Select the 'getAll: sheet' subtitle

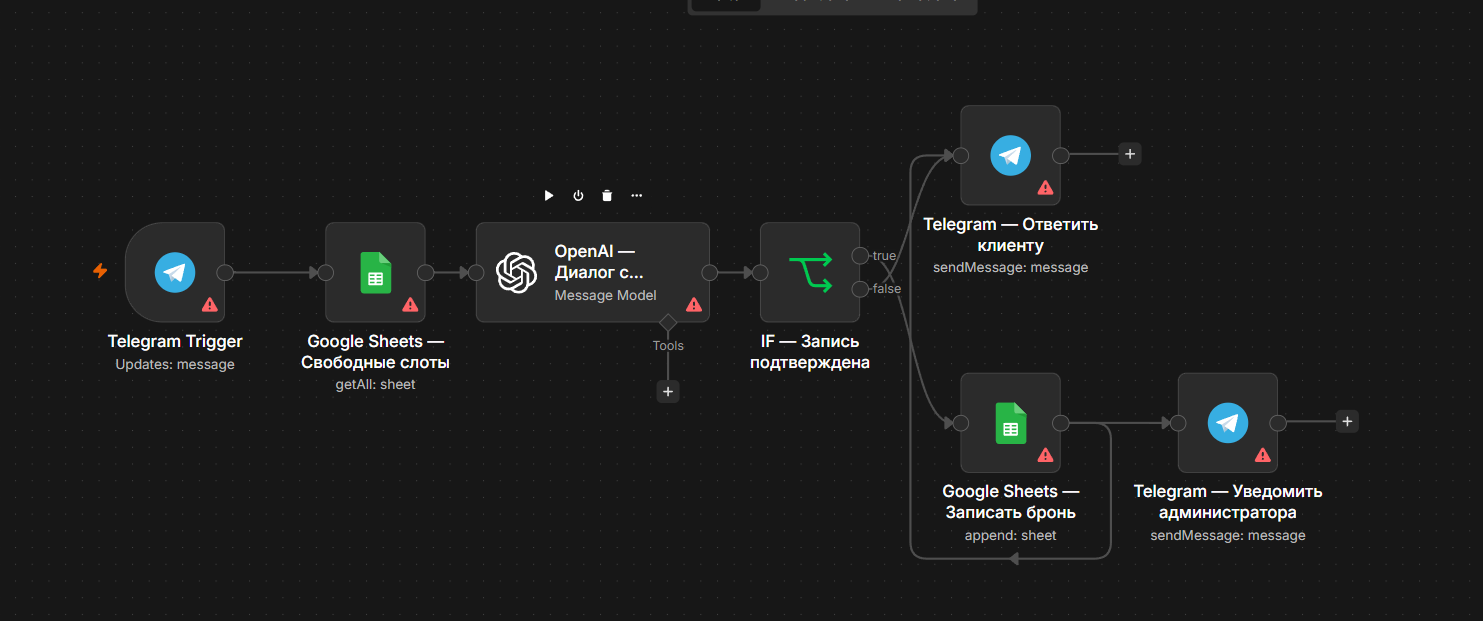[375, 384]
